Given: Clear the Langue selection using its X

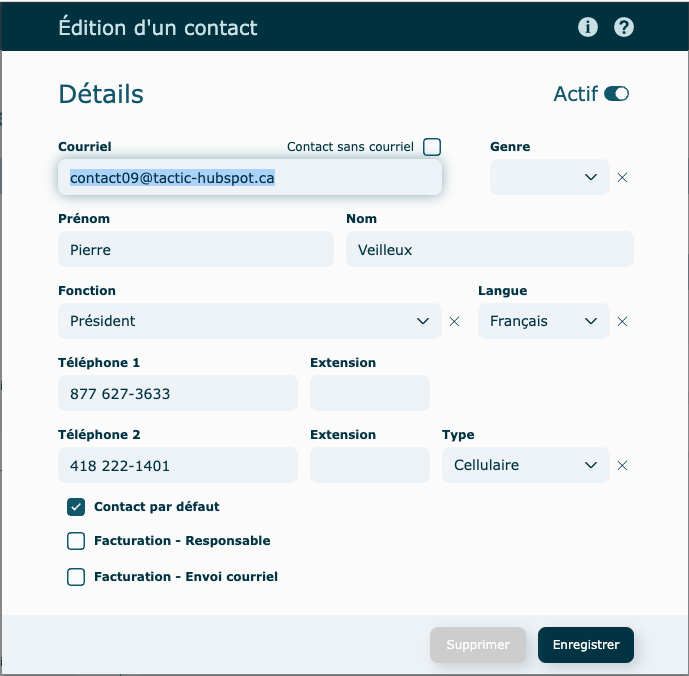Looking at the screenshot, I should coord(622,321).
